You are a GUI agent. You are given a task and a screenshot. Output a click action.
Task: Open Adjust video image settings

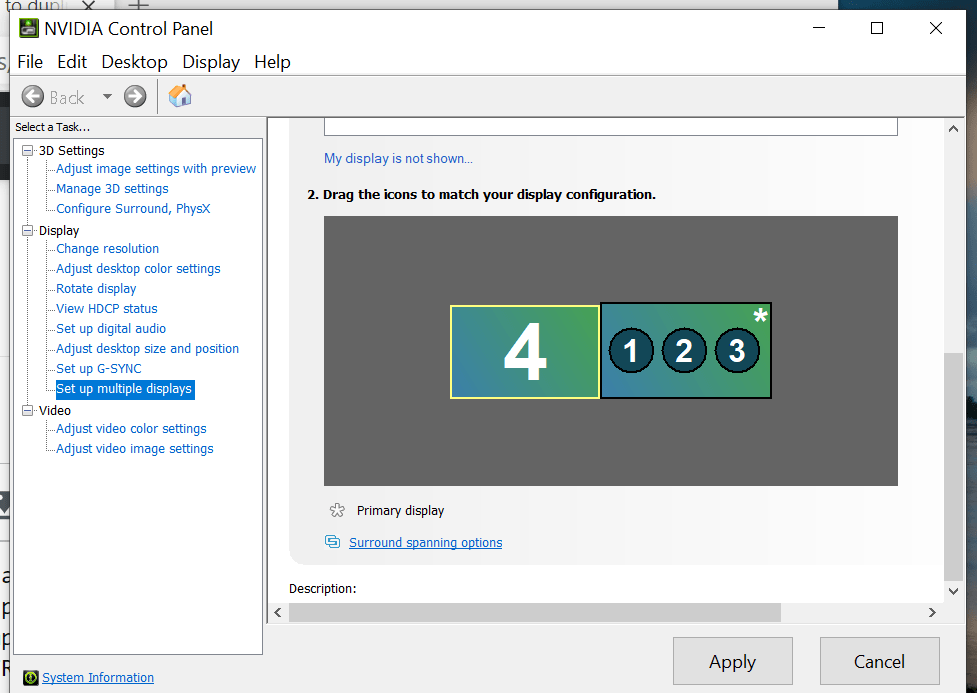click(x=135, y=449)
